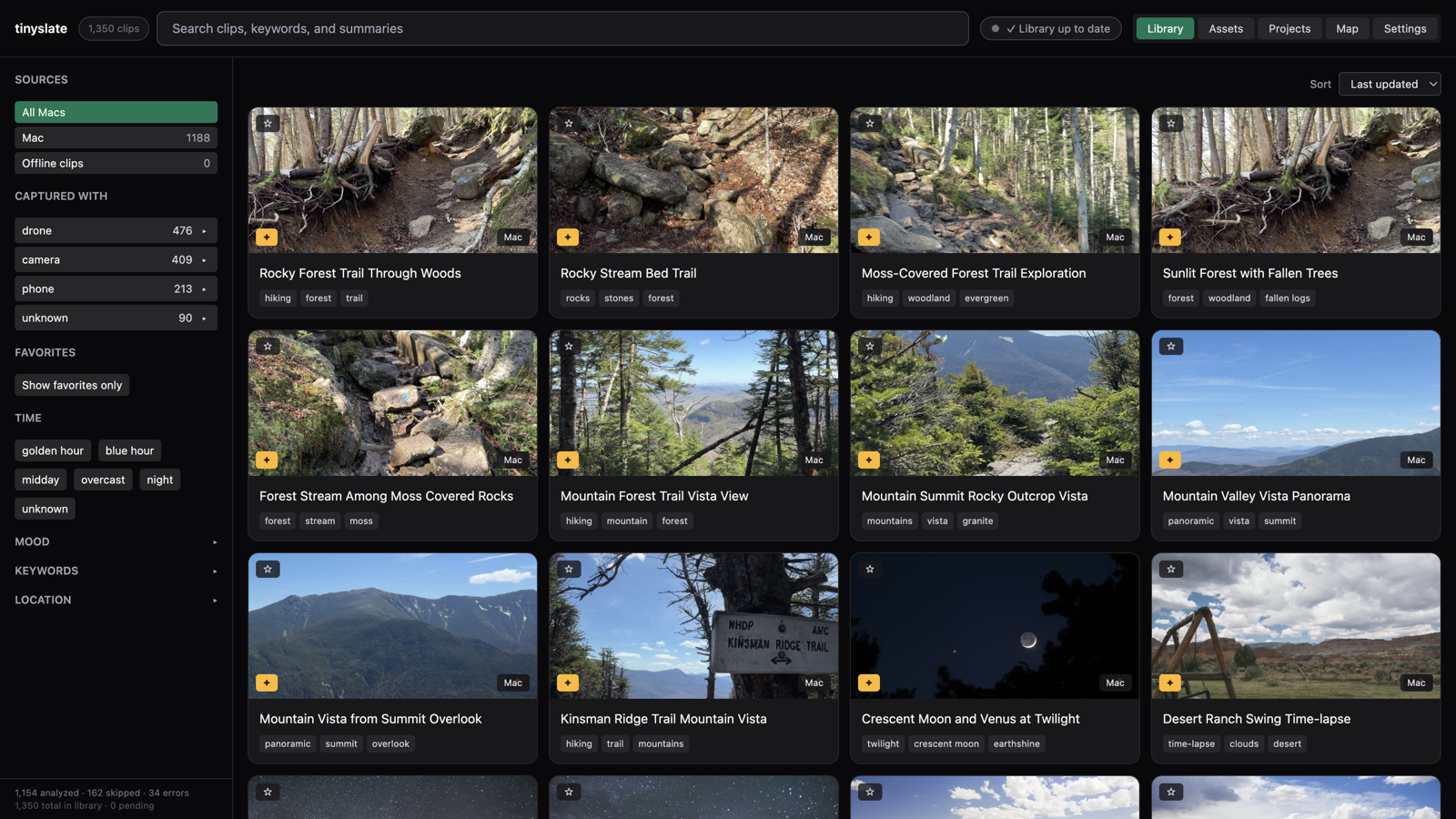Toggle the blue hour time filter

[129, 450]
